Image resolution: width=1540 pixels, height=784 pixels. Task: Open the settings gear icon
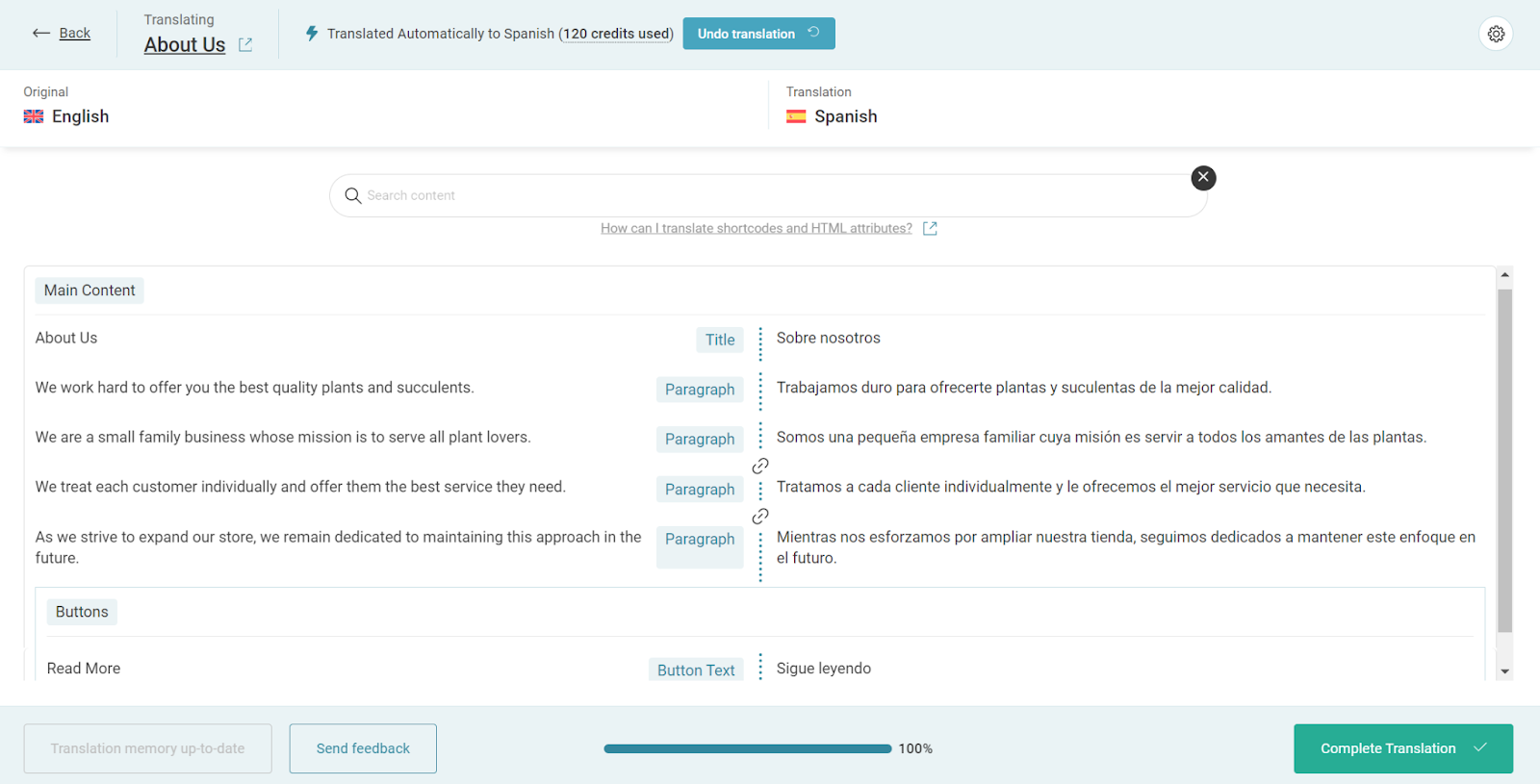(x=1496, y=34)
